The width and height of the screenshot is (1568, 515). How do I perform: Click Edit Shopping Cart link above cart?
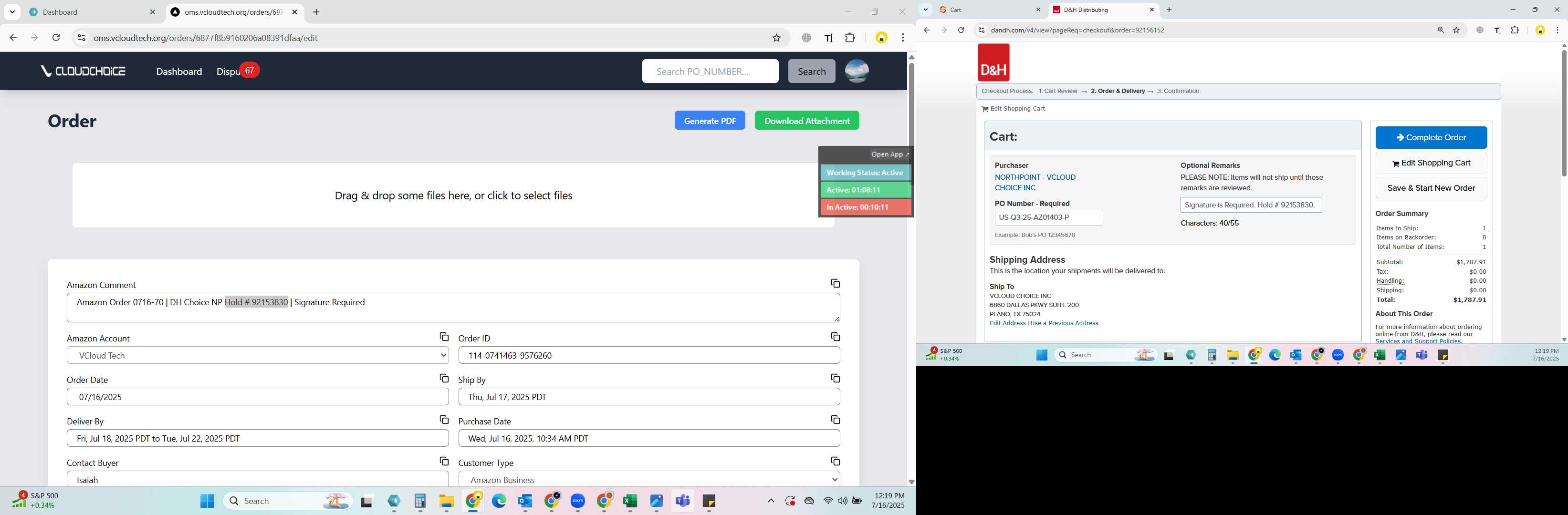click(x=1013, y=109)
